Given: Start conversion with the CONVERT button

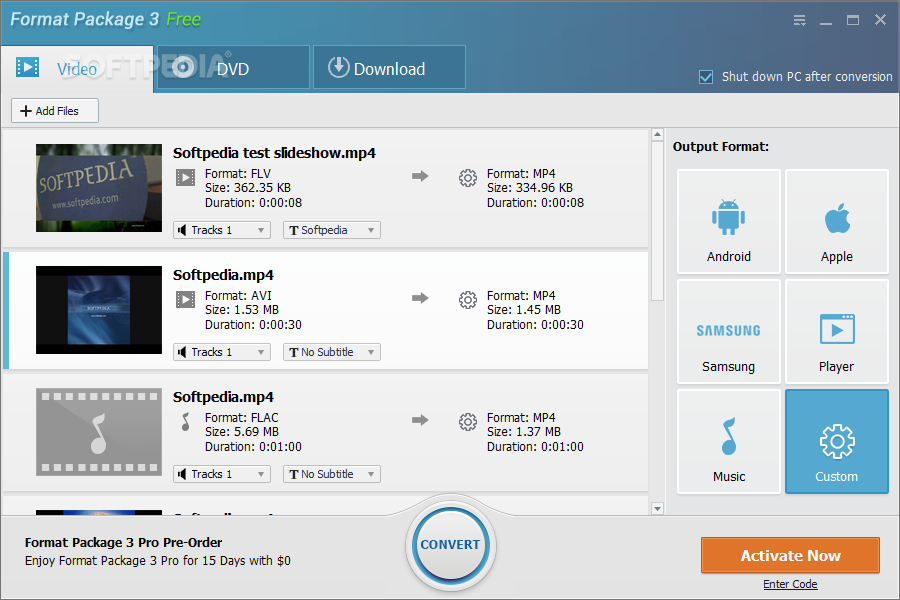Looking at the screenshot, I should click(x=451, y=544).
